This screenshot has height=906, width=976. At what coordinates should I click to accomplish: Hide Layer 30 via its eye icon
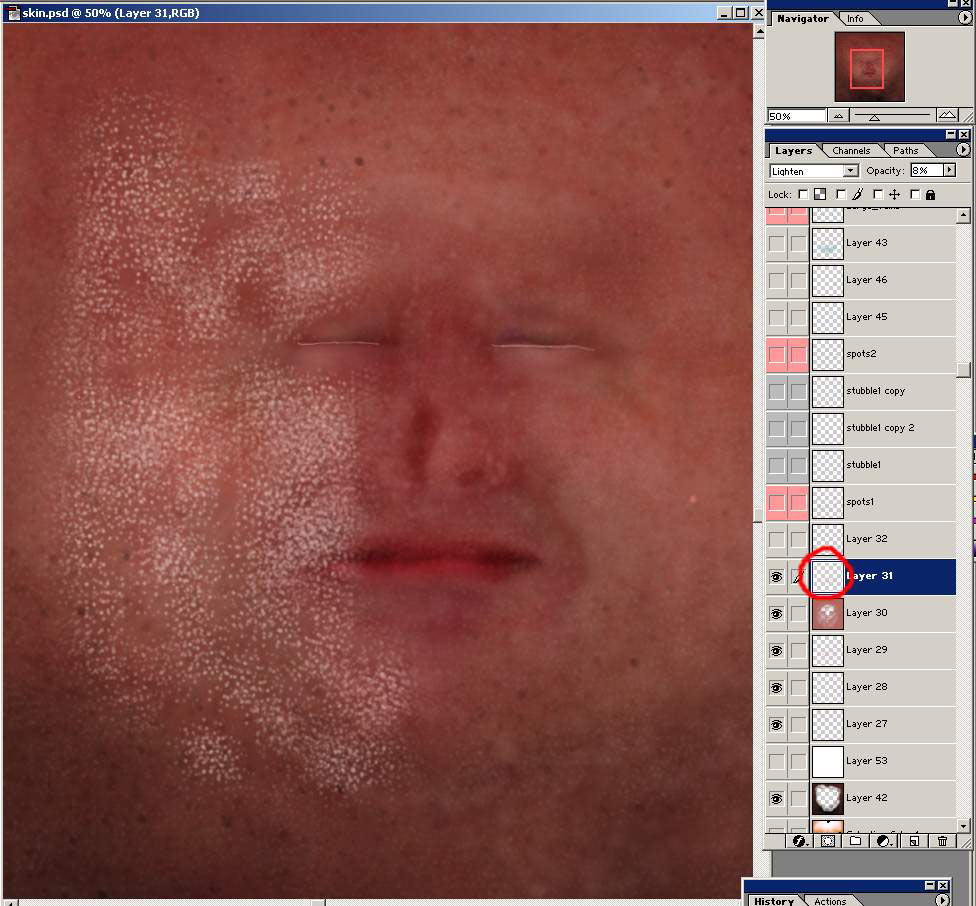coord(776,613)
